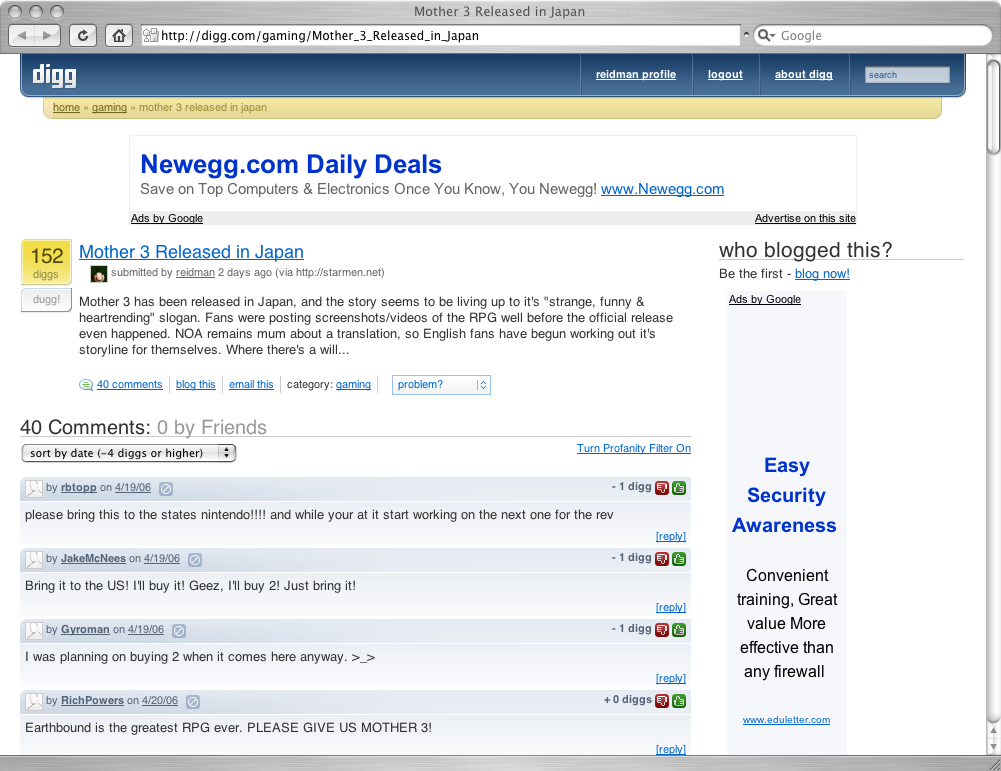The height and width of the screenshot is (771, 1001).
Task: Reload the page with the refresh button
Action: (83, 36)
